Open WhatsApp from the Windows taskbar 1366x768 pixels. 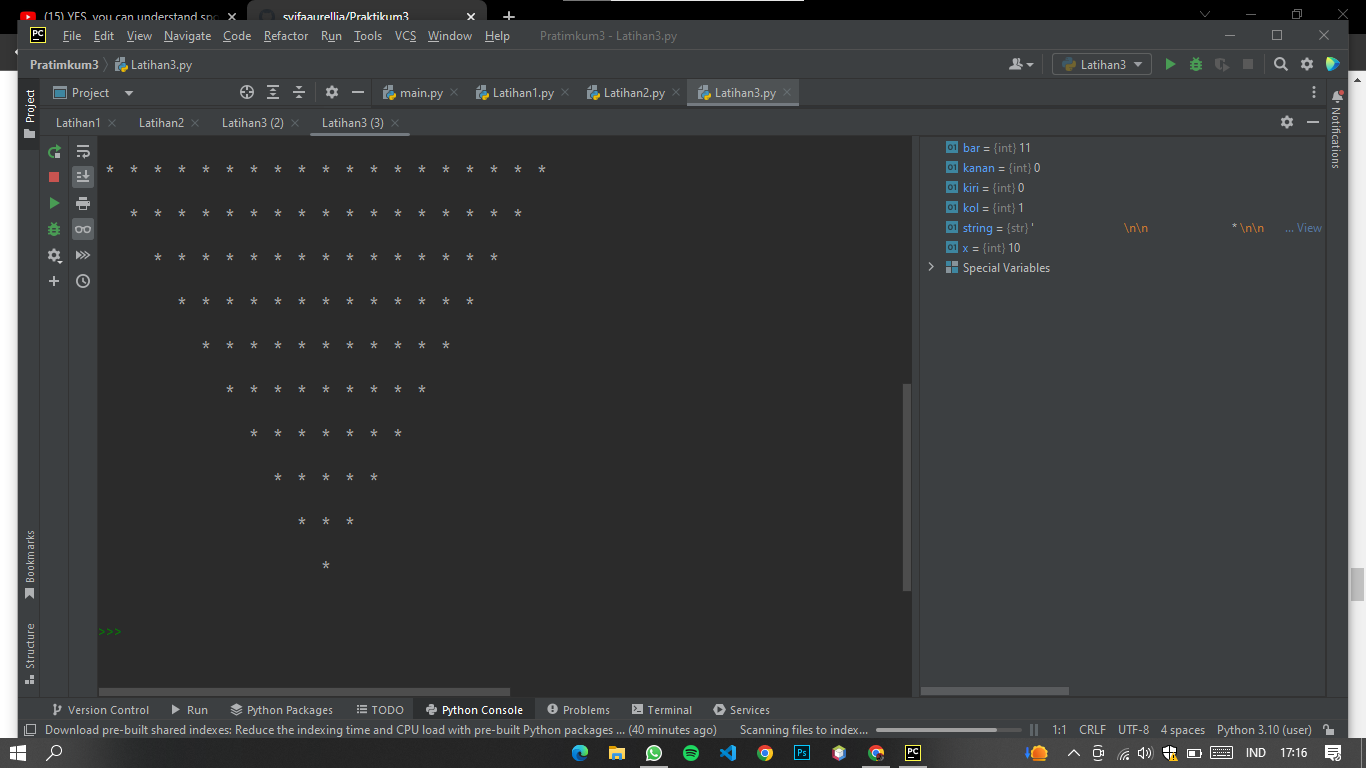pos(654,753)
